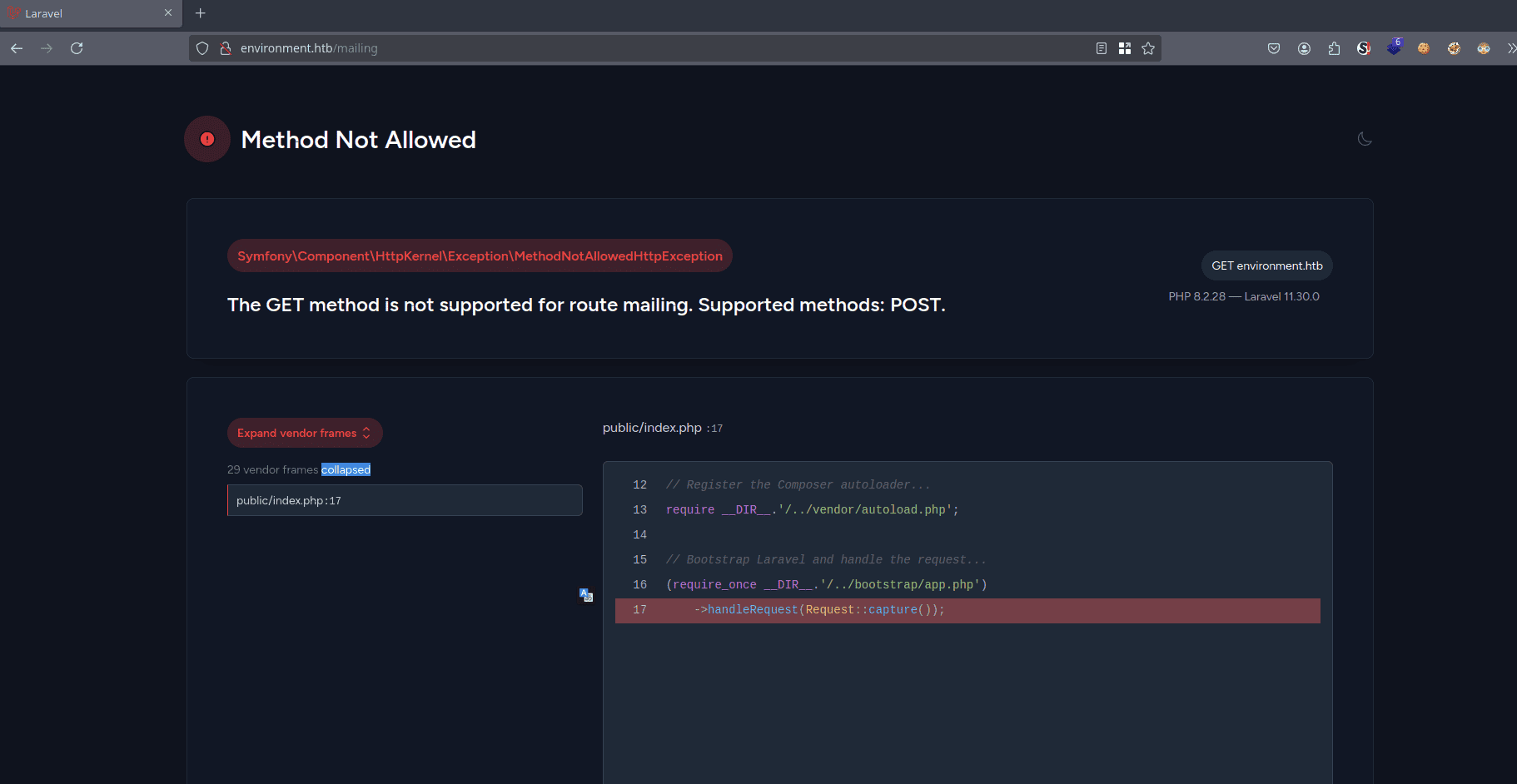
Task: Open a new tab with plus button
Action: 200,13
